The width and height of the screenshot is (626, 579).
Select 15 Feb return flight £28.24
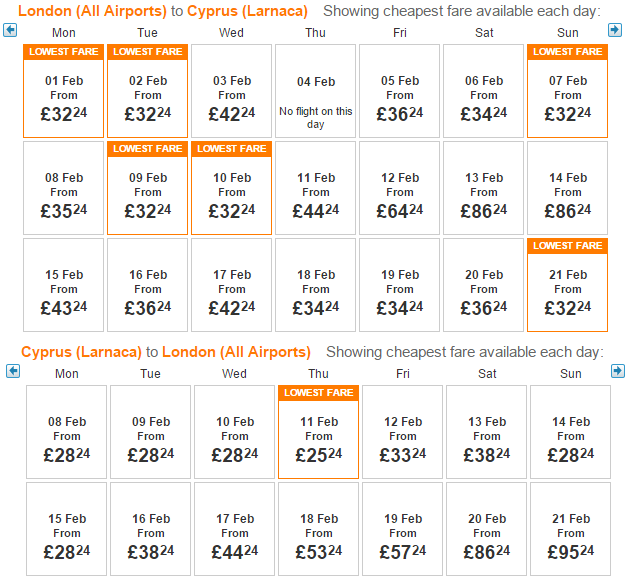pos(67,529)
